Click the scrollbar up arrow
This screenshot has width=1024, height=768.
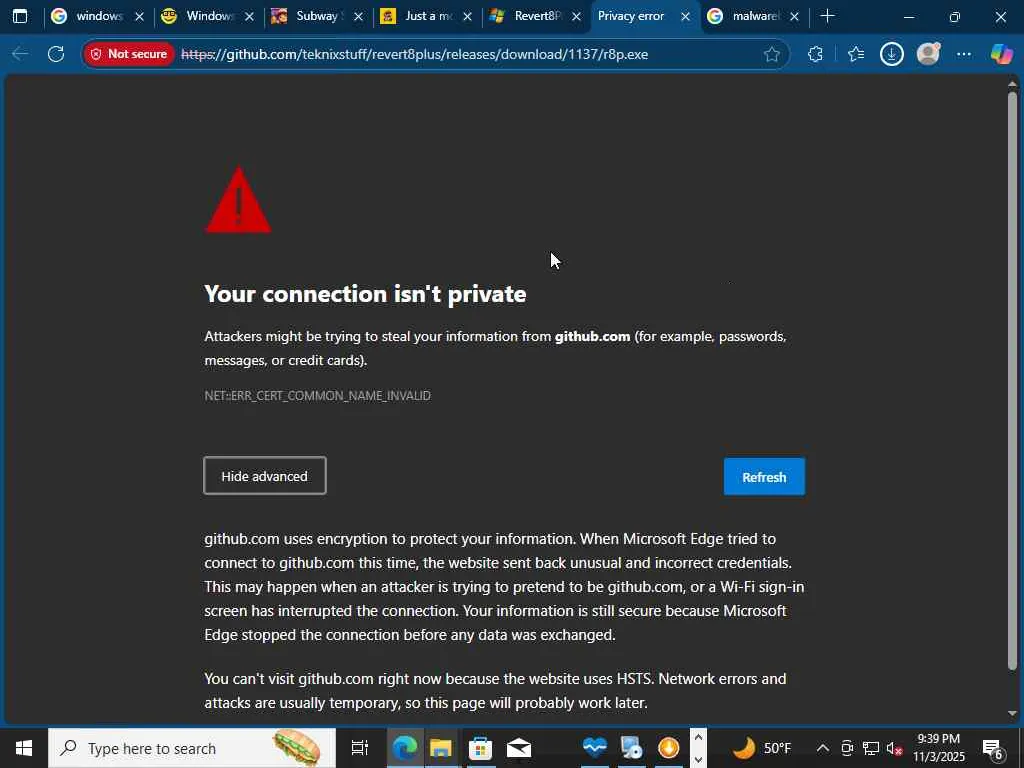coord(1012,84)
